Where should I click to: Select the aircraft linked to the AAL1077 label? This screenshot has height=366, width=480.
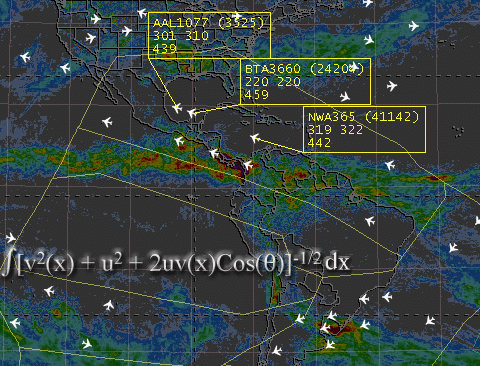[x=177, y=108]
